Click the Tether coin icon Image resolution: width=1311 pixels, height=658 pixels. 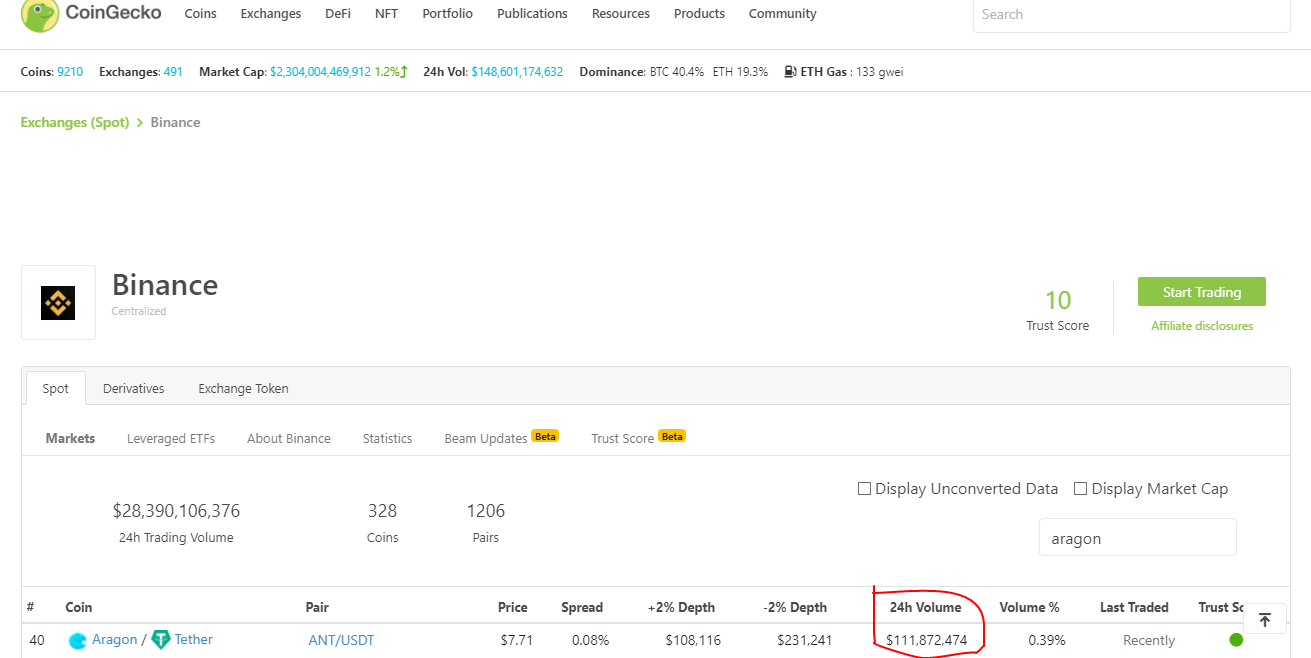tap(161, 640)
